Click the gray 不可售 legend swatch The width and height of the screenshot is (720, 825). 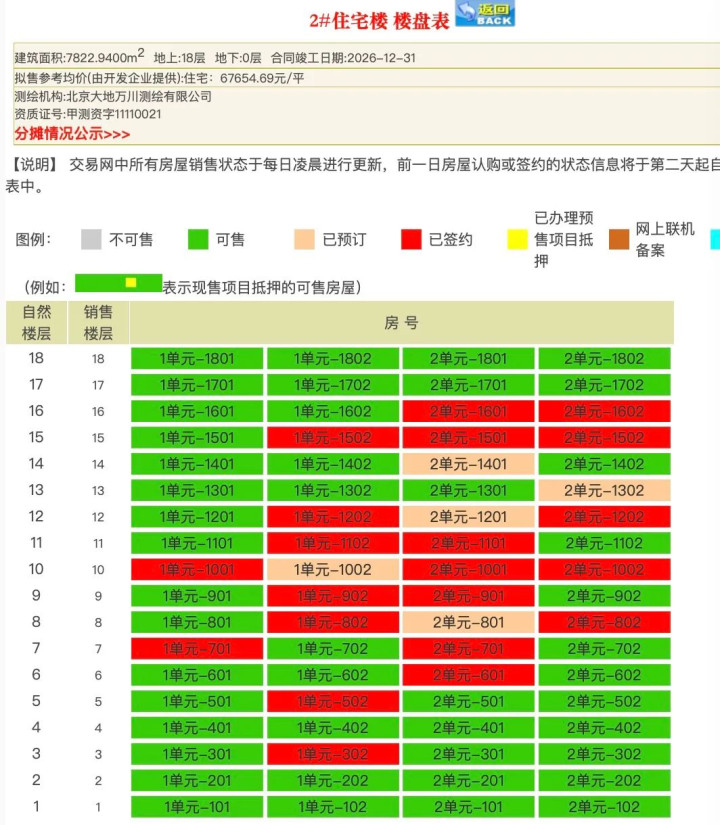point(91,239)
